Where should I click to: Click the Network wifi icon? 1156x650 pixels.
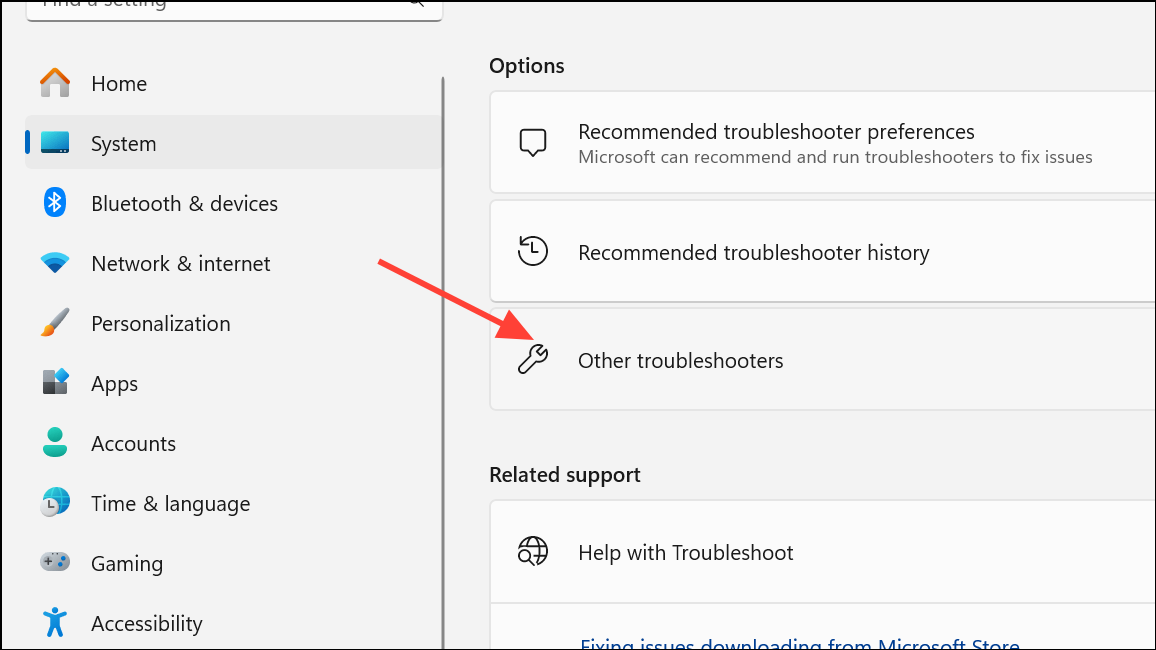click(55, 263)
